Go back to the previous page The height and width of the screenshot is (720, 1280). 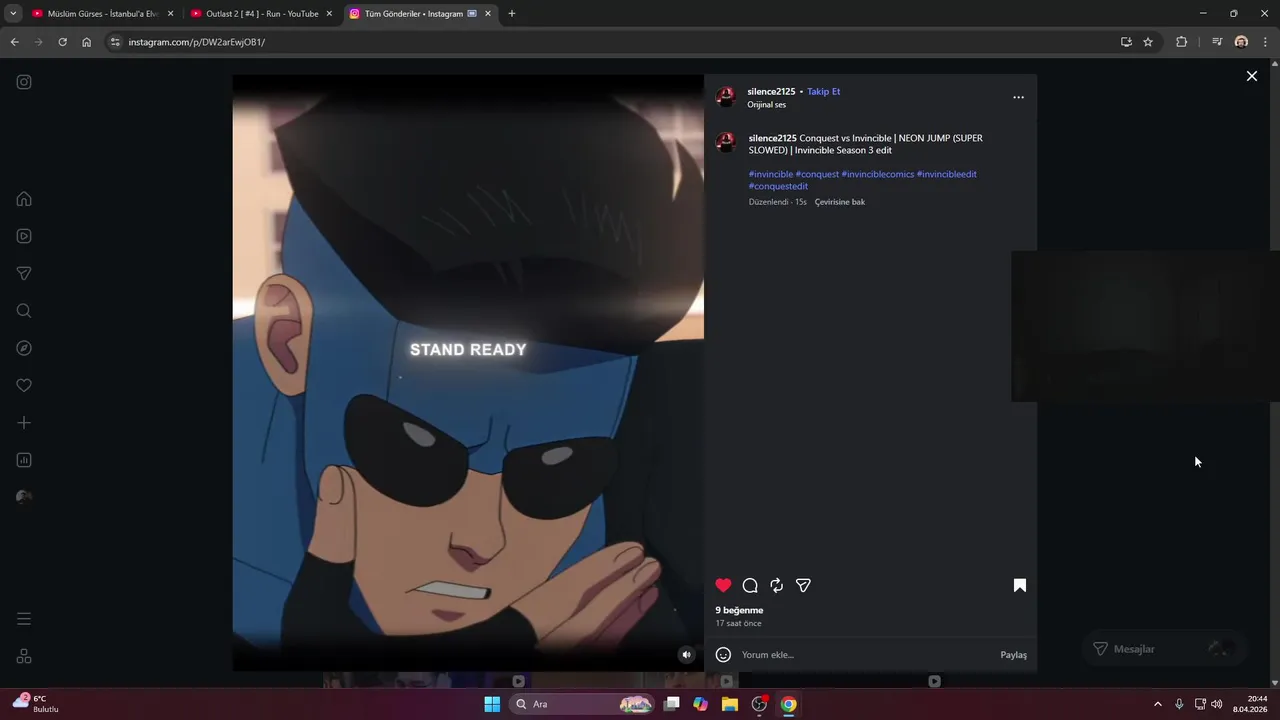pos(14,42)
